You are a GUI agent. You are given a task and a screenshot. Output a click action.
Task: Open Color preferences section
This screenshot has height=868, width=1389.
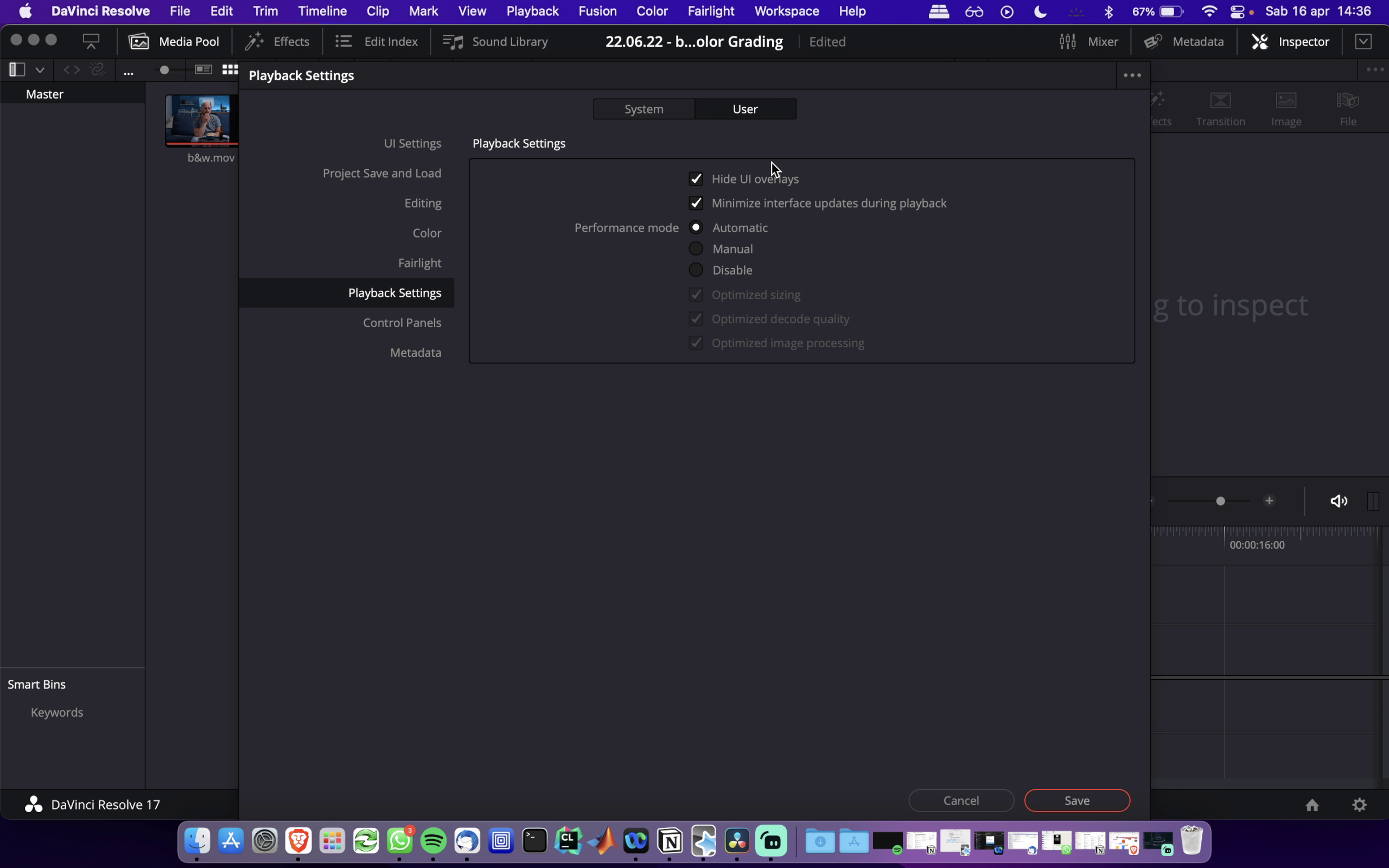click(427, 233)
